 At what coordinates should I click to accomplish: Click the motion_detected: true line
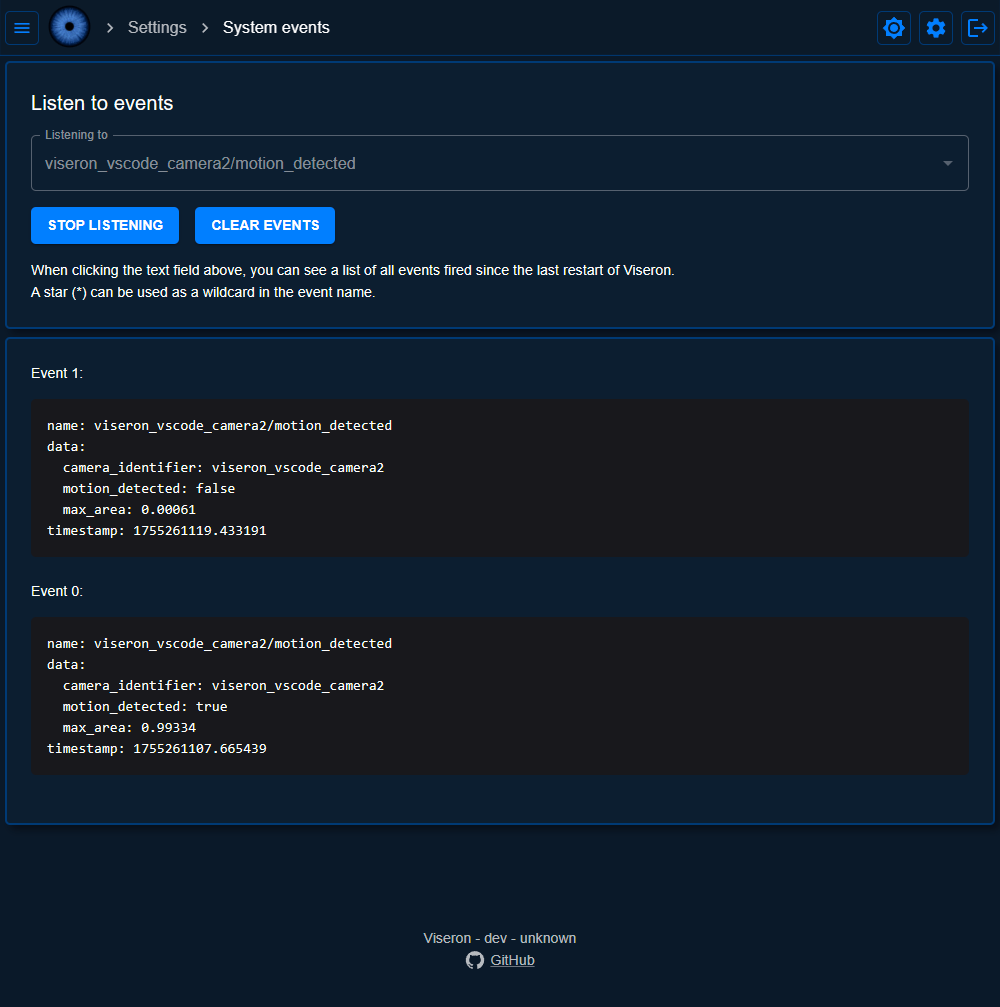pyautogui.click(x=145, y=706)
